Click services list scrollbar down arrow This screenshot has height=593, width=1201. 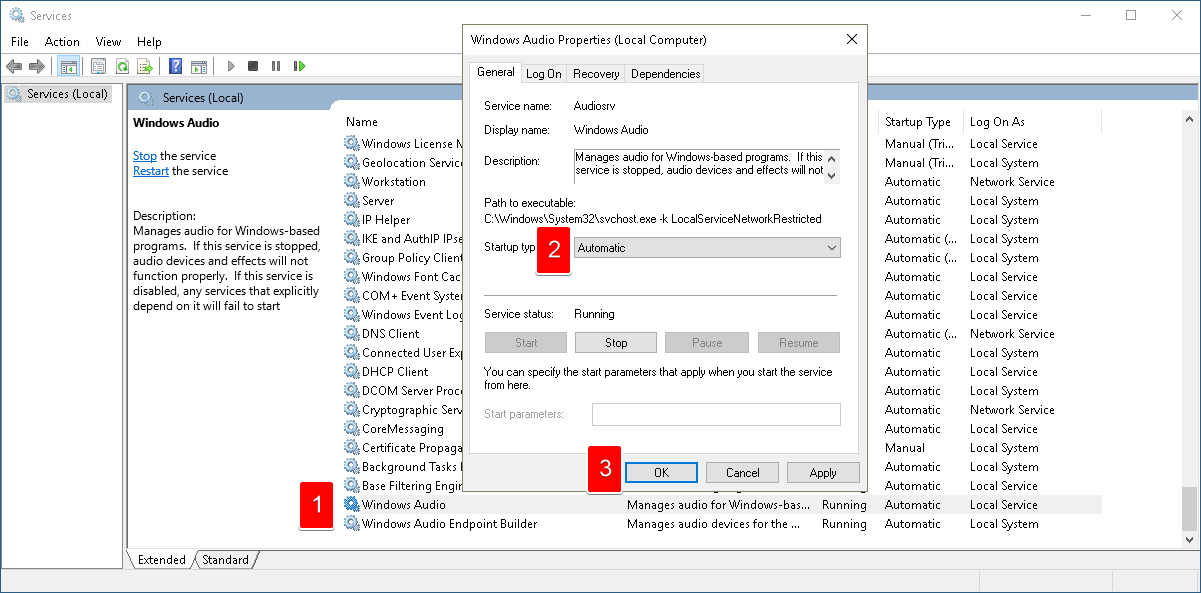(x=1189, y=540)
